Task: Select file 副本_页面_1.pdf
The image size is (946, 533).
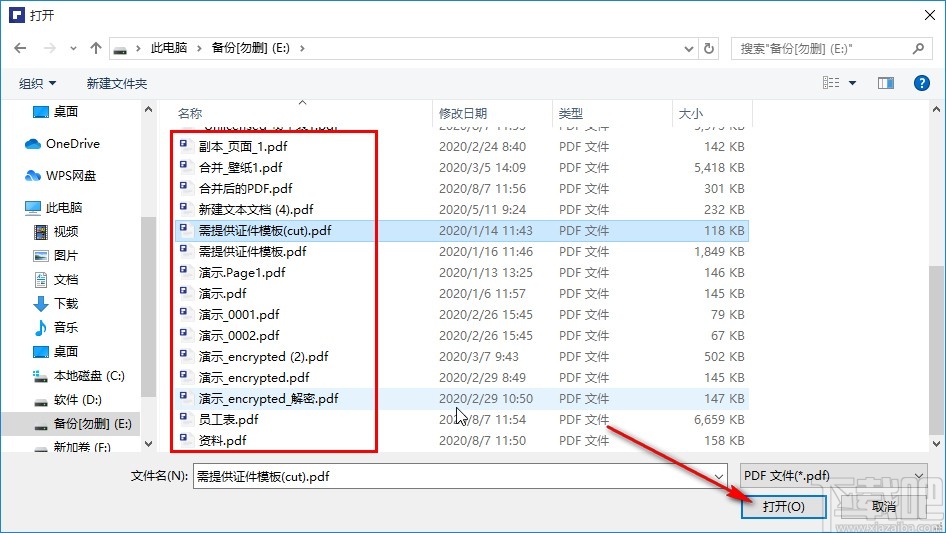Action: [x=243, y=147]
